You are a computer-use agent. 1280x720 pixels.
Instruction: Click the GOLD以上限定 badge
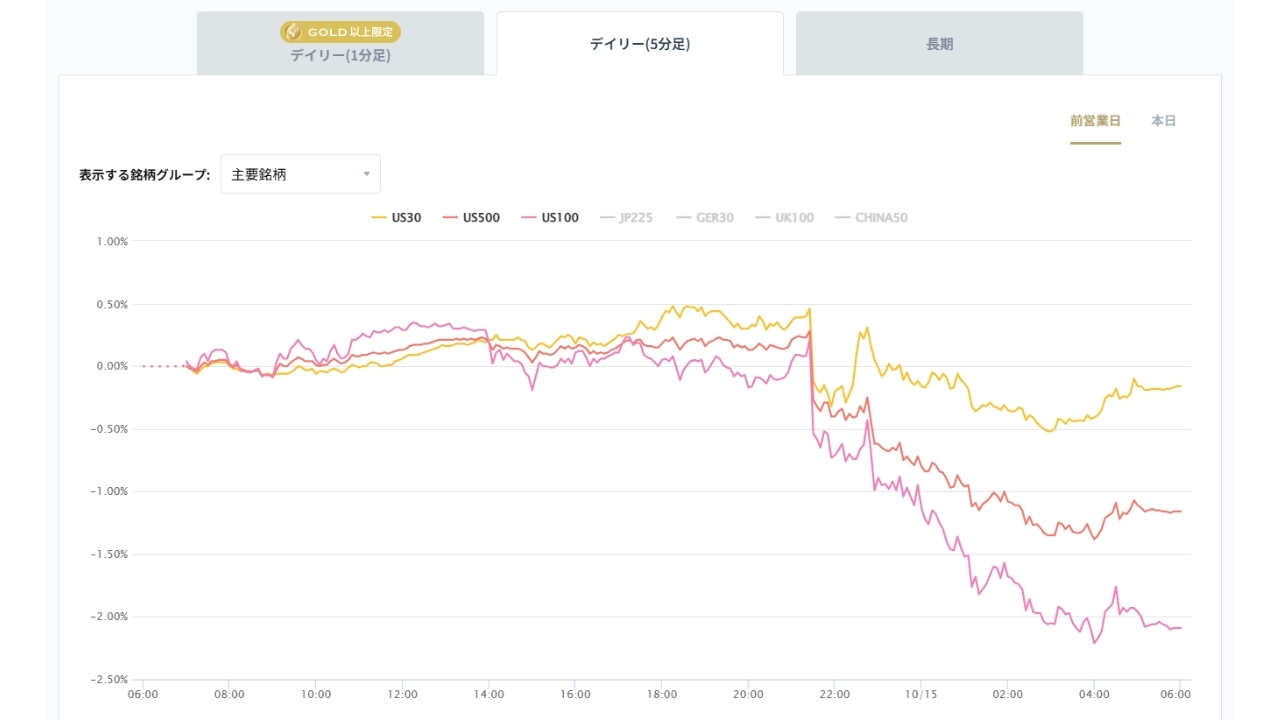point(340,32)
